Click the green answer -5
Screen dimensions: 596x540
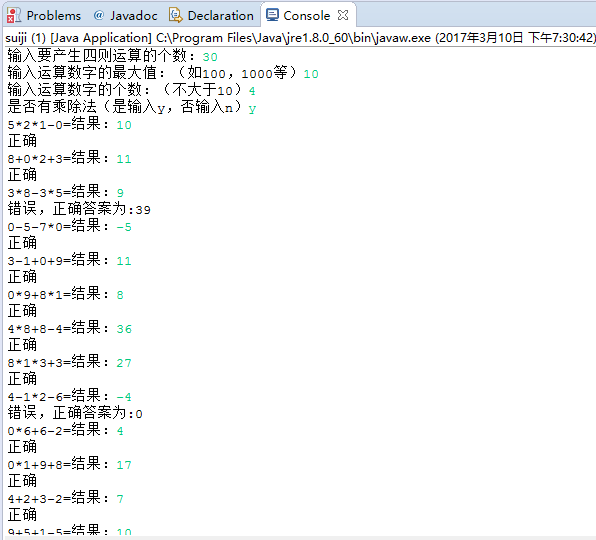point(124,227)
